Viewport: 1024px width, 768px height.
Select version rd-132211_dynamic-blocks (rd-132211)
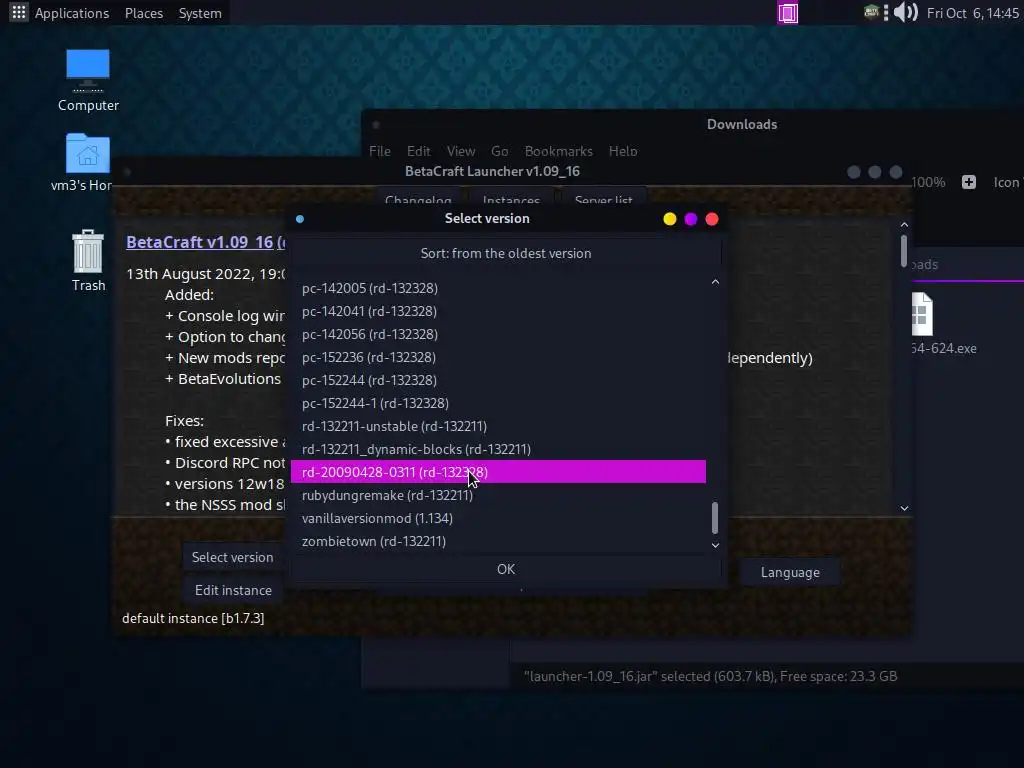click(x=498, y=449)
